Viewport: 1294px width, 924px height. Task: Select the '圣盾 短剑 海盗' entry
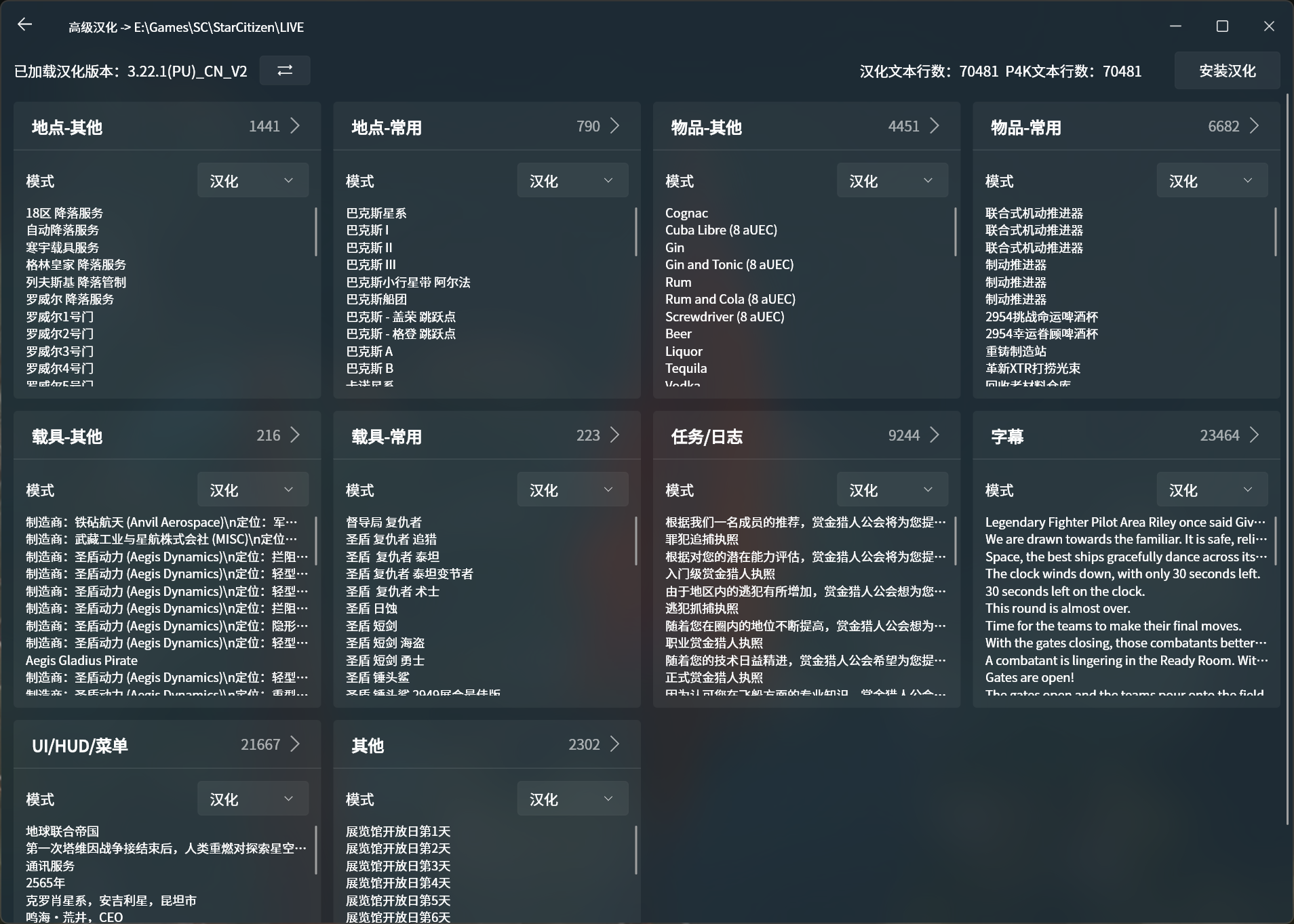tap(385, 643)
